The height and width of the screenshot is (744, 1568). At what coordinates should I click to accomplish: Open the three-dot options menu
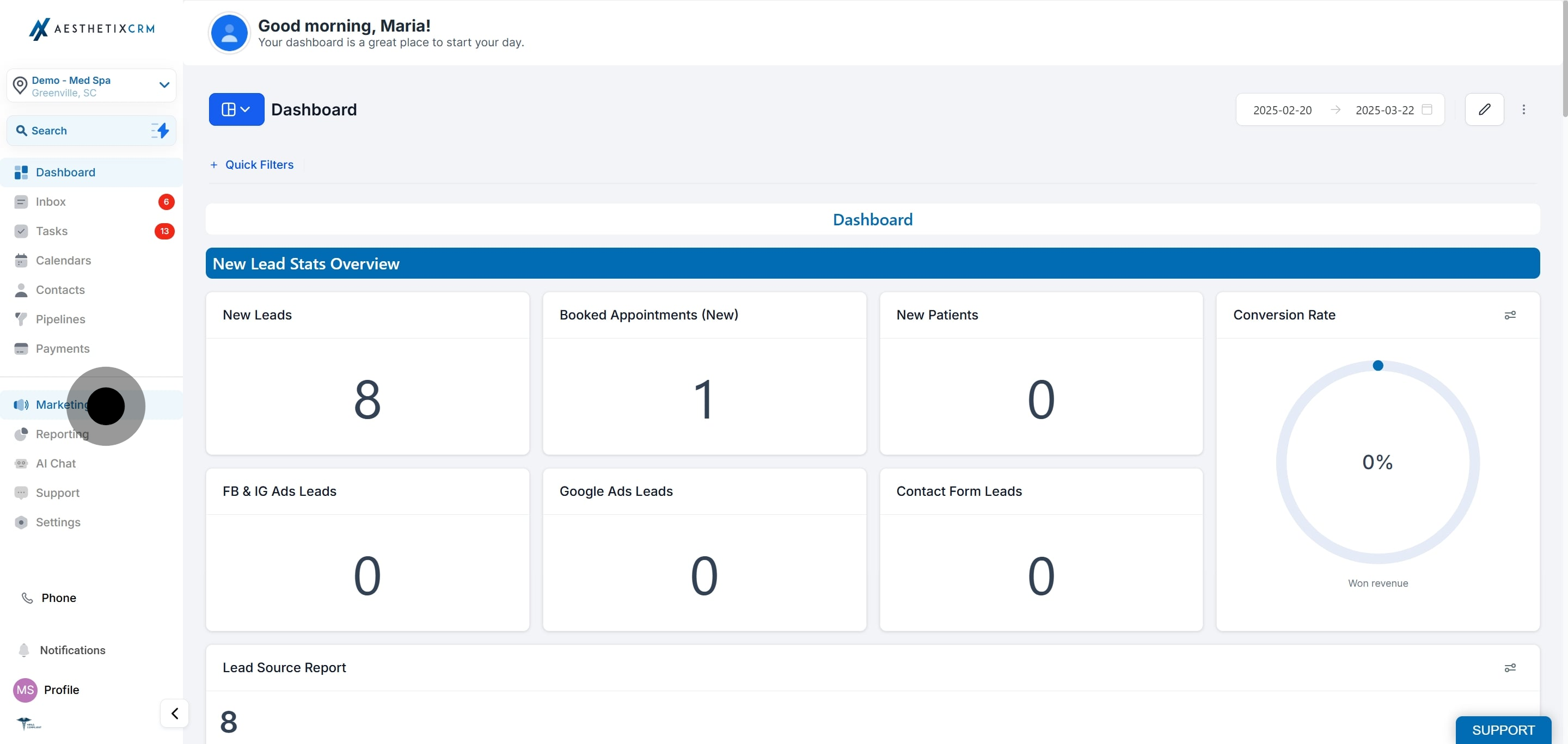click(1523, 109)
